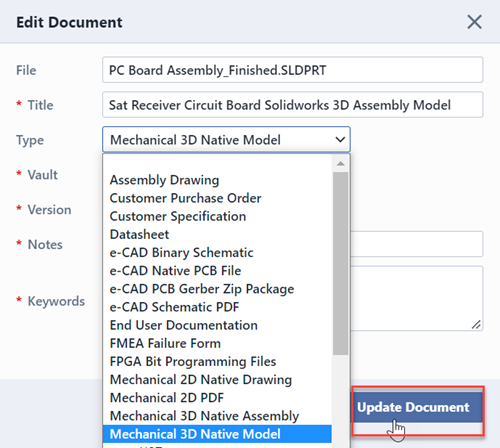This screenshot has height=448, width=500.
Task: Choose Customer Specification type
Action: click(x=217, y=216)
